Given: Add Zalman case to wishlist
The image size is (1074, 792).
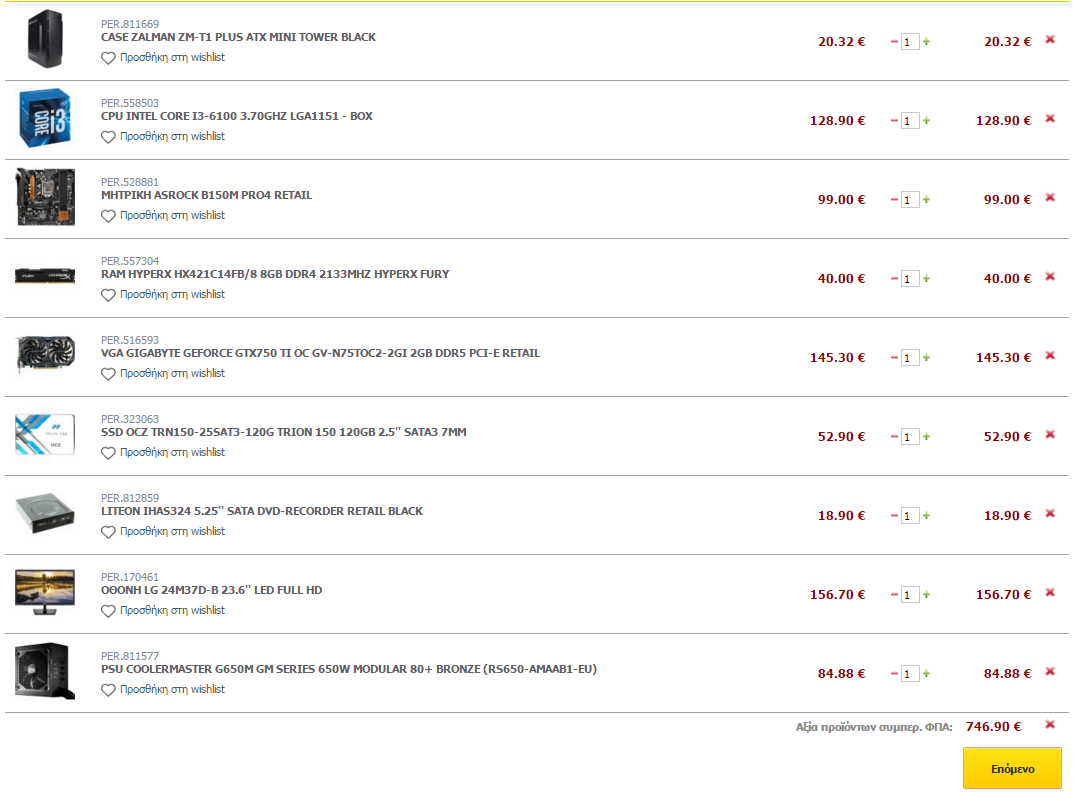Looking at the screenshot, I should [x=163, y=58].
